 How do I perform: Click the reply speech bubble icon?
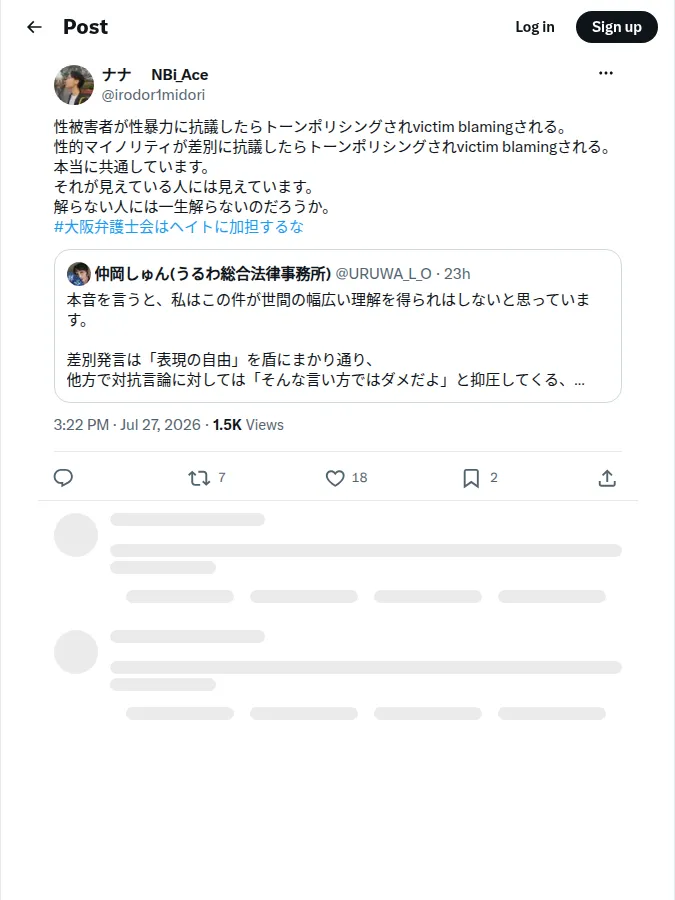click(63, 478)
